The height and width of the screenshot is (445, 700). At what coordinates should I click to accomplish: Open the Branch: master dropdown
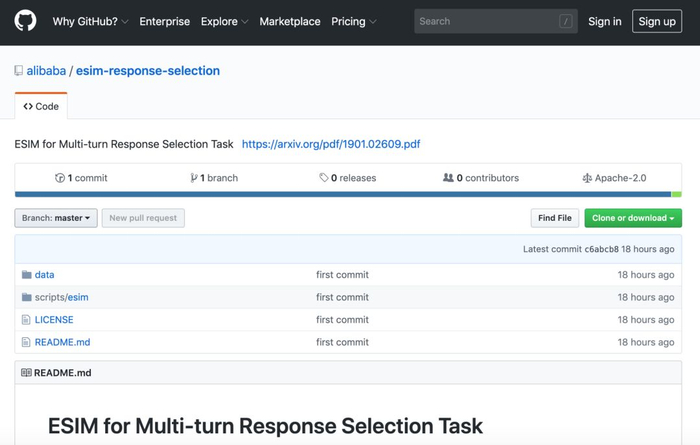56,218
